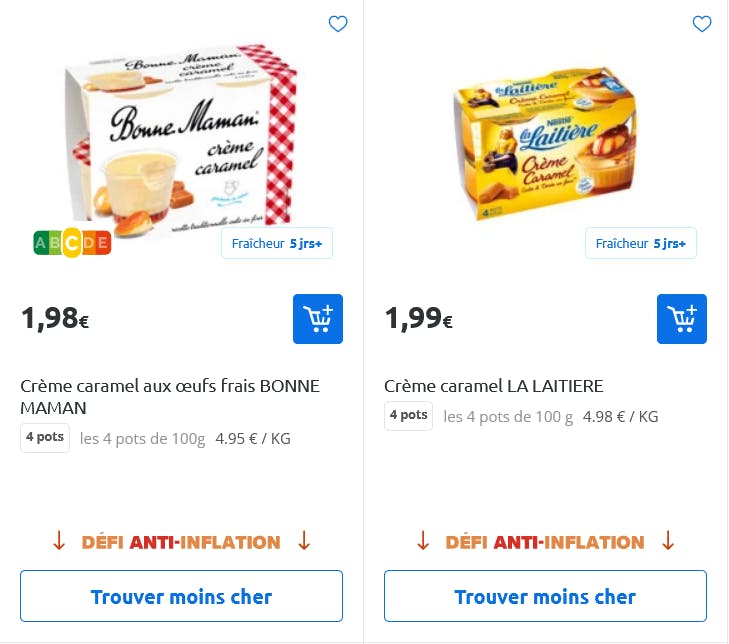This screenshot has width=729, height=644.
Task: Add La Laitière crème caramel to cart
Action: pyautogui.click(x=682, y=319)
